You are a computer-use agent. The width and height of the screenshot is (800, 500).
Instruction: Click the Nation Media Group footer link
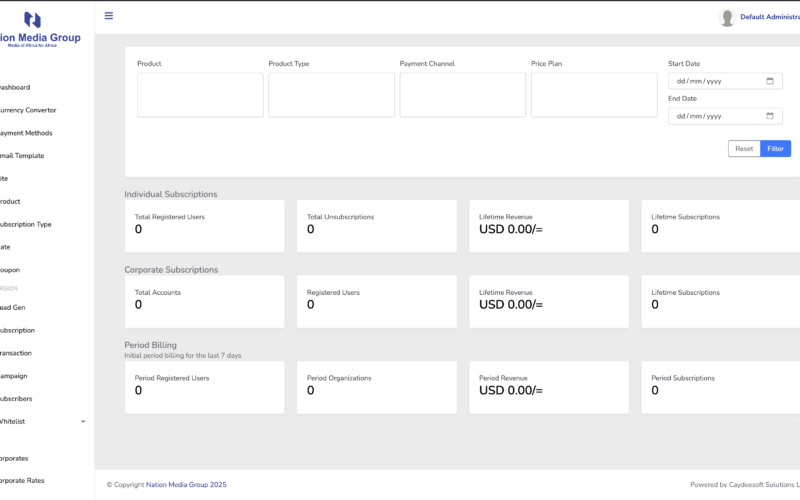coord(186,485)
